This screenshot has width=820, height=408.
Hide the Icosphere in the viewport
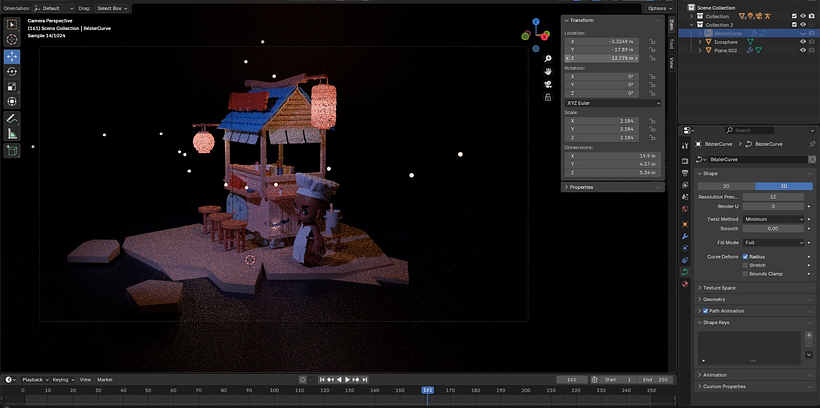802,41
